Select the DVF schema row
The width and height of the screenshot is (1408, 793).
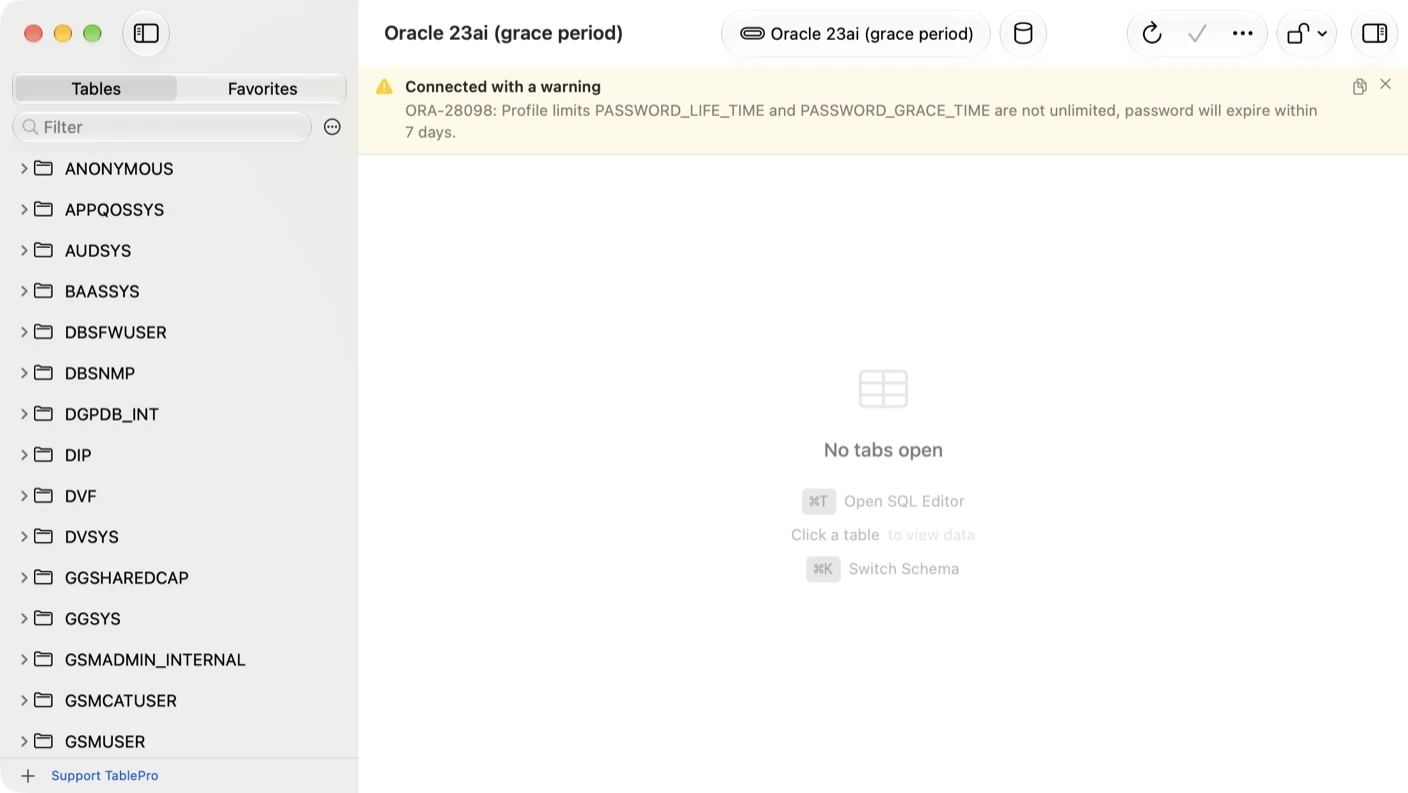[179, 496]
